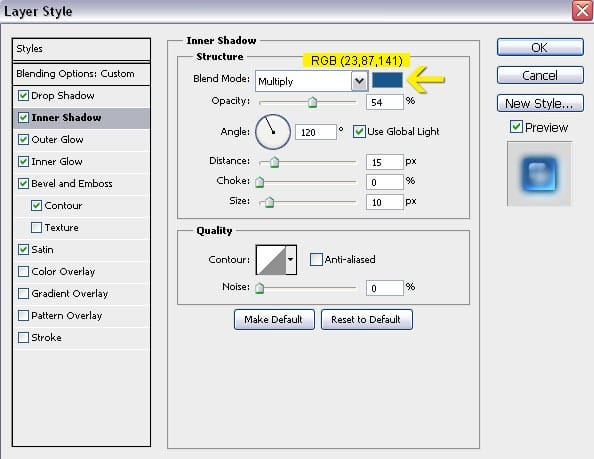594x459 pixels.
Task: Enable the Stroke checkbox
Action: [23, 337]
